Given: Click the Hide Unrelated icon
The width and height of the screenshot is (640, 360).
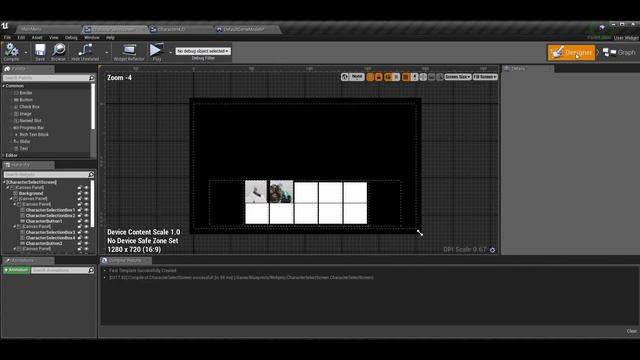Looking at the screenshot, I should point(85,51).
